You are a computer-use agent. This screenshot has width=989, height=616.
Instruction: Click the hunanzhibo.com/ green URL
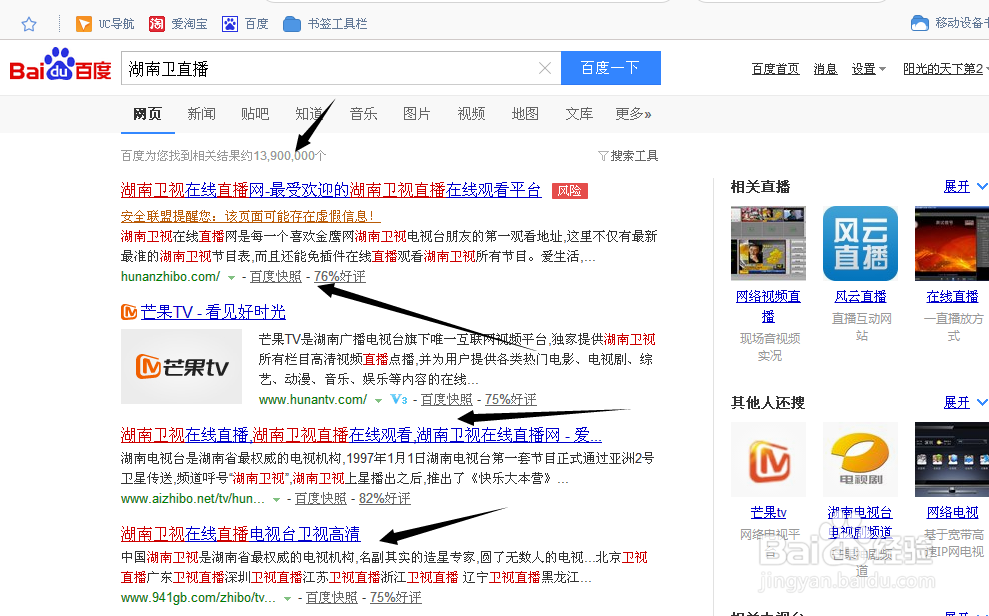(x=170, y=276)
